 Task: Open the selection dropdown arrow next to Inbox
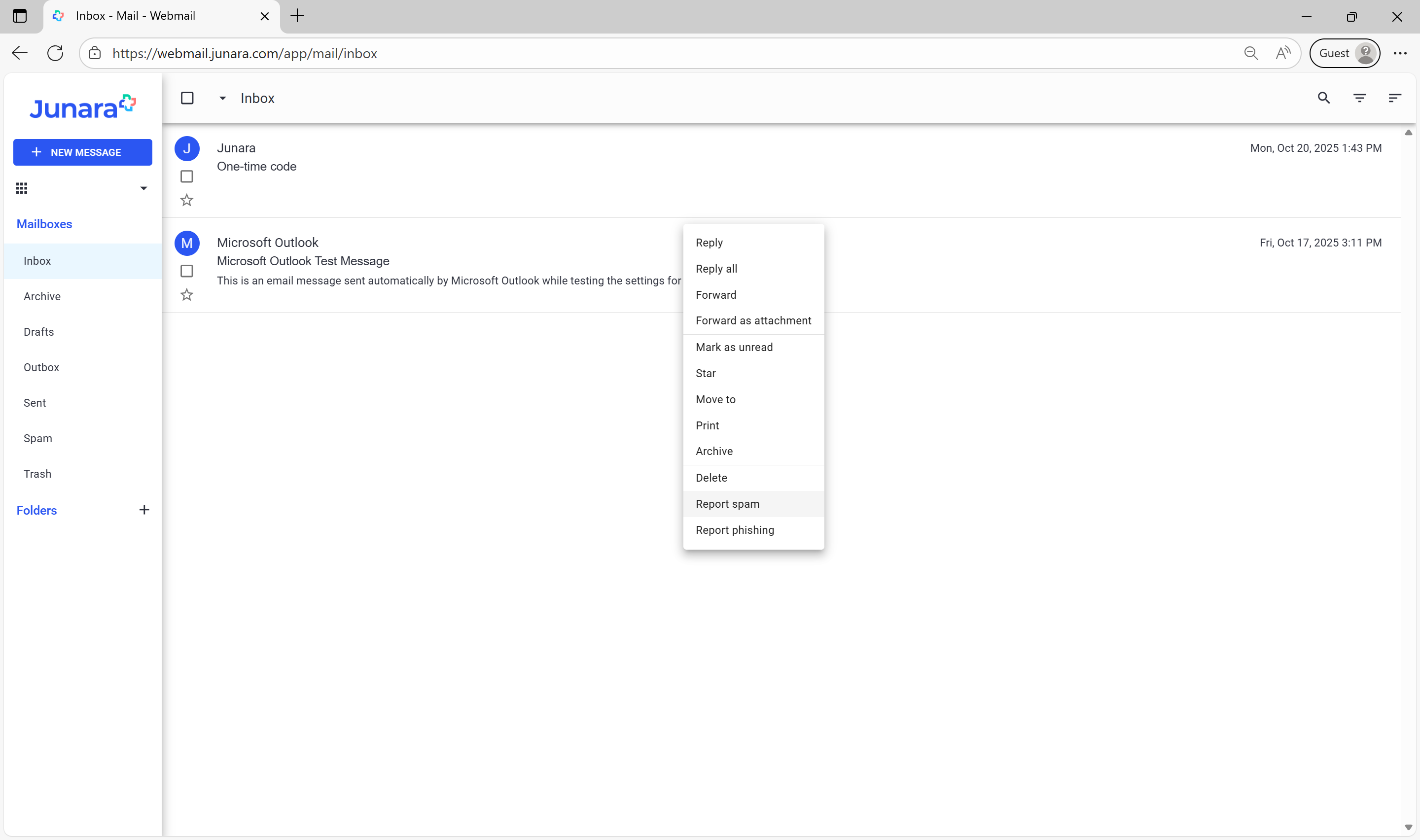pos(222,98)
